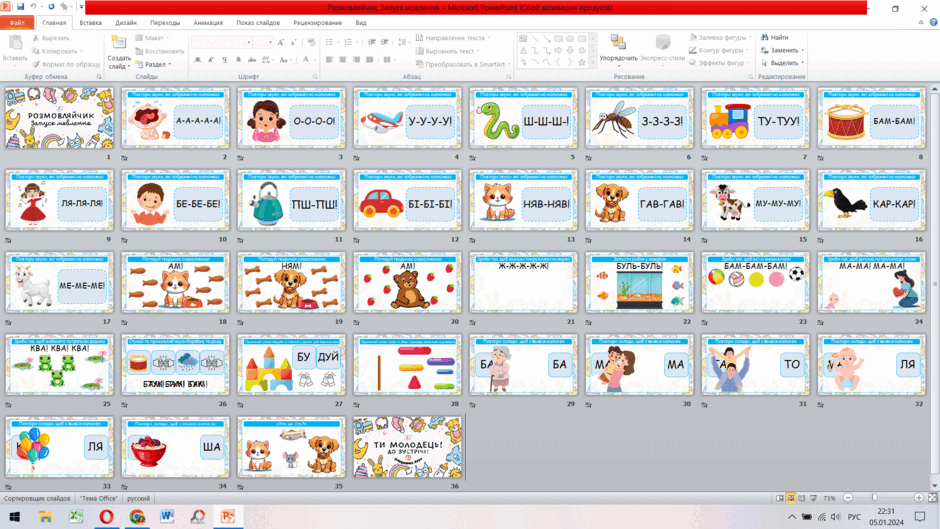Fit slide to window icon
Viewport: 940px width, 529px height.
click(x=933, y=498)
